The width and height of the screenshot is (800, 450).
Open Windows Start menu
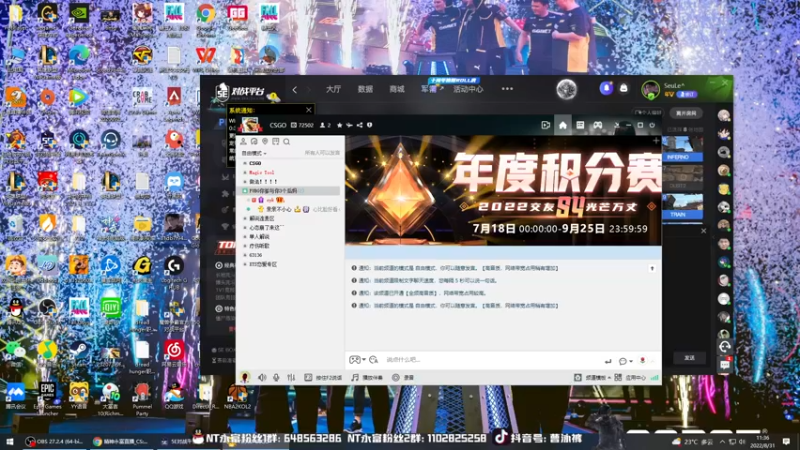point(9,441)
